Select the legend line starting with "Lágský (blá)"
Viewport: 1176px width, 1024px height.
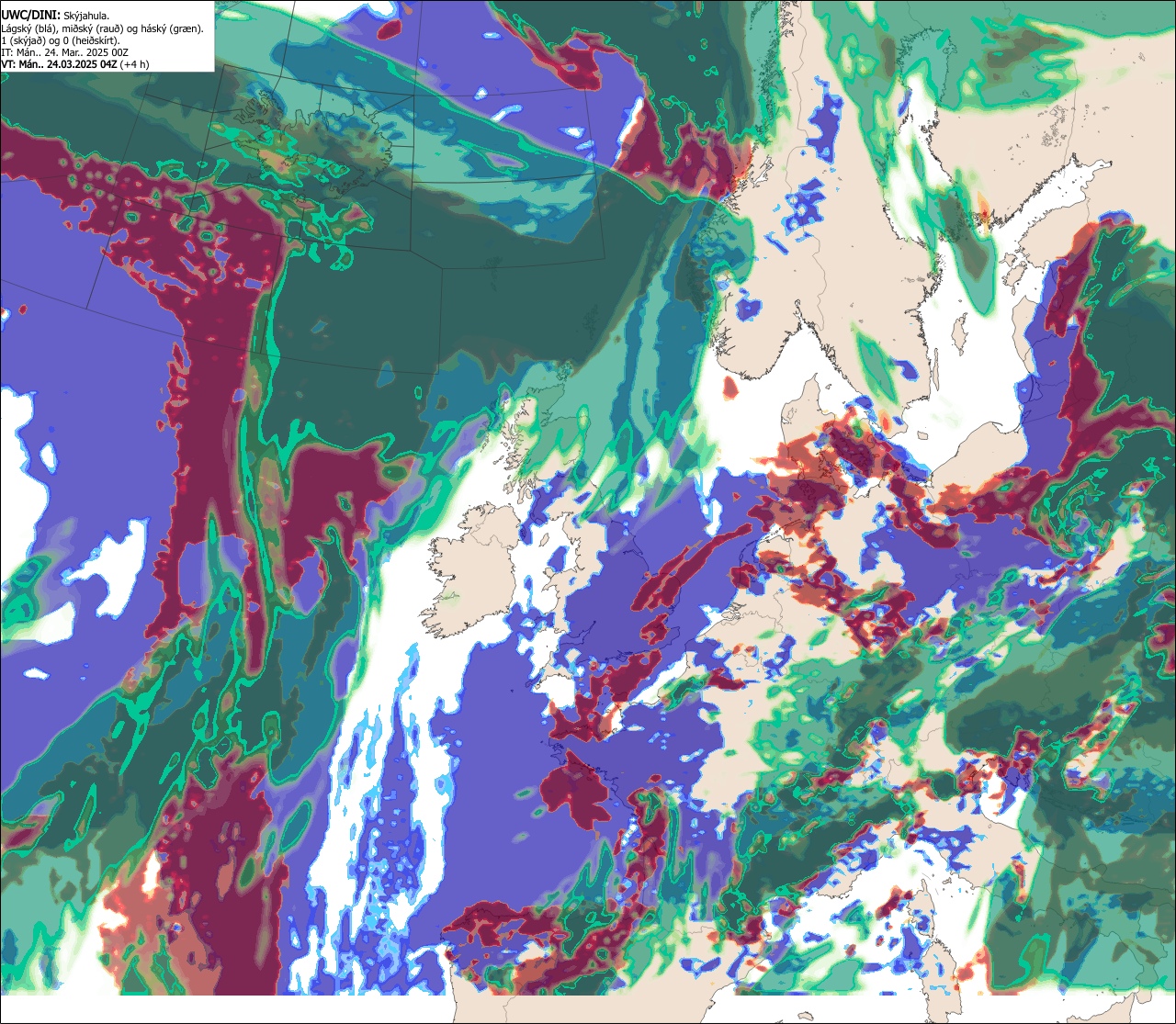tap(103, 29)
